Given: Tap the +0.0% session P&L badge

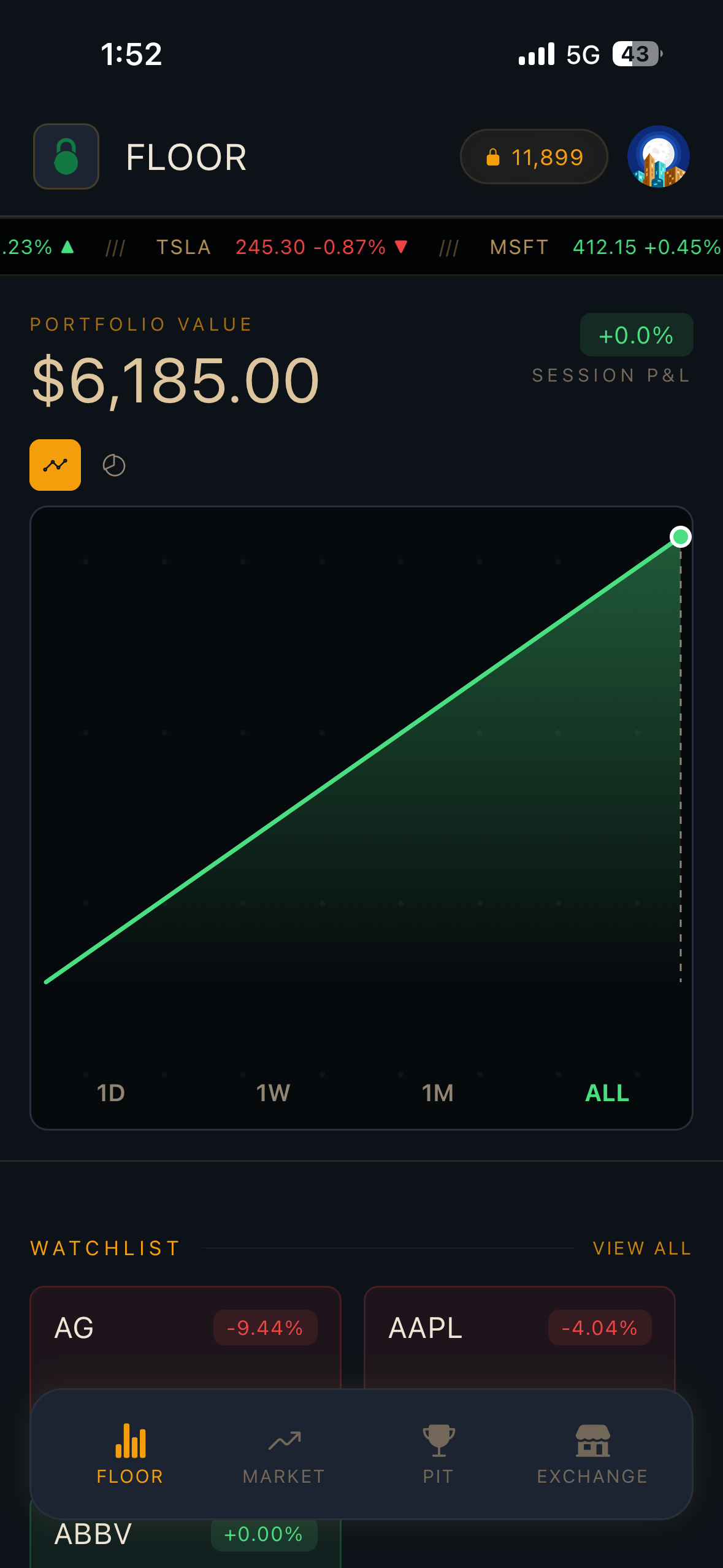Looking at the screenshot, I should (x=636, y=336).
